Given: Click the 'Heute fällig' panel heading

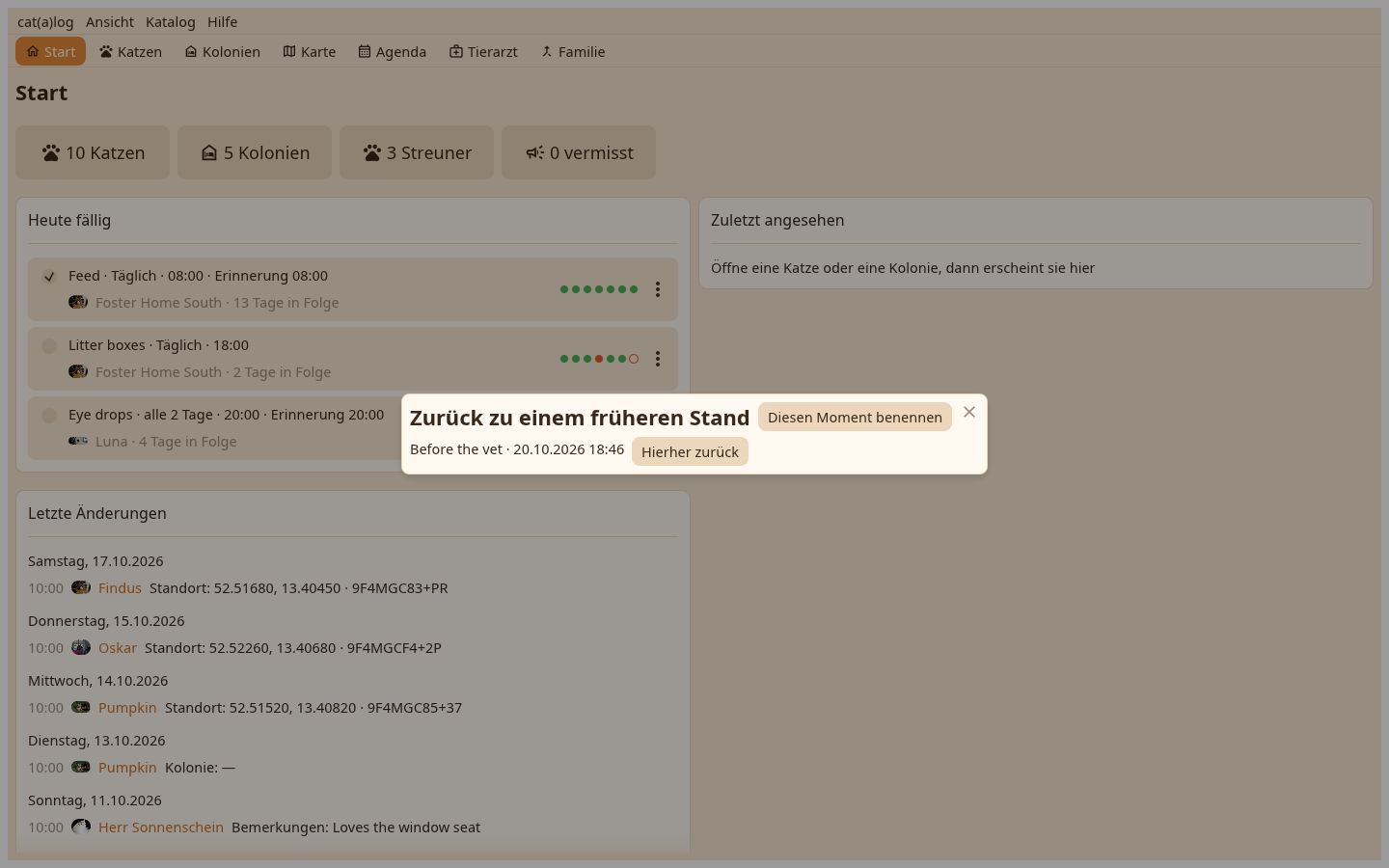Looking at the screenshot, I should click(x=69, y=220).
